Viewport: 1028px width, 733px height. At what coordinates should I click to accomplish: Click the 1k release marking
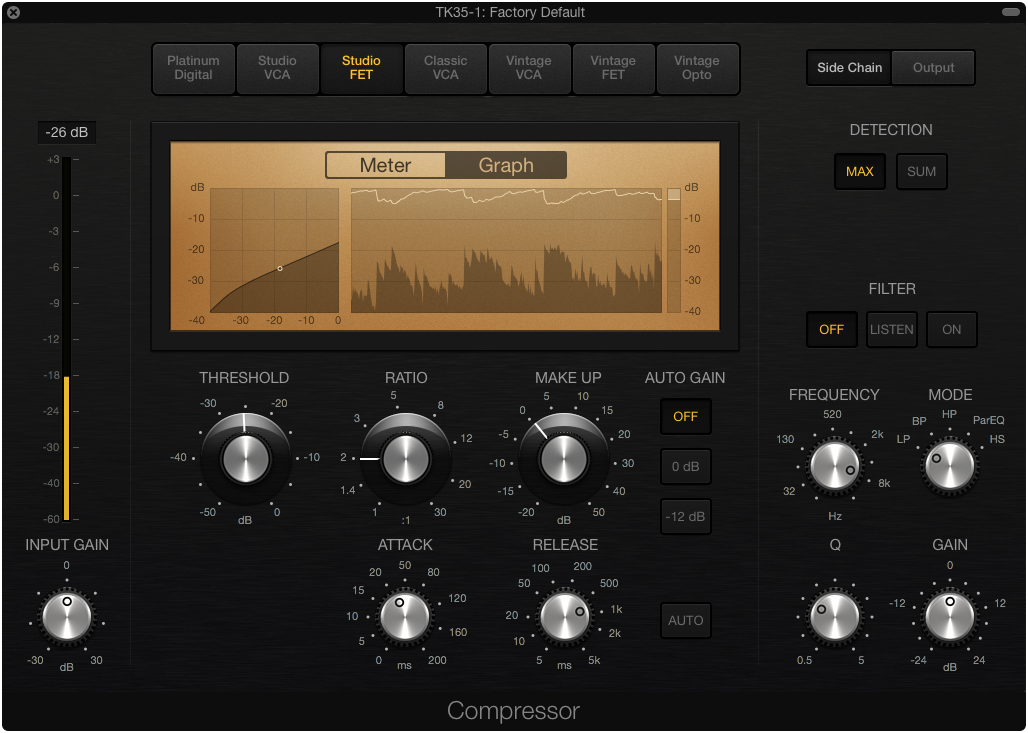click(x=617, y=609)
